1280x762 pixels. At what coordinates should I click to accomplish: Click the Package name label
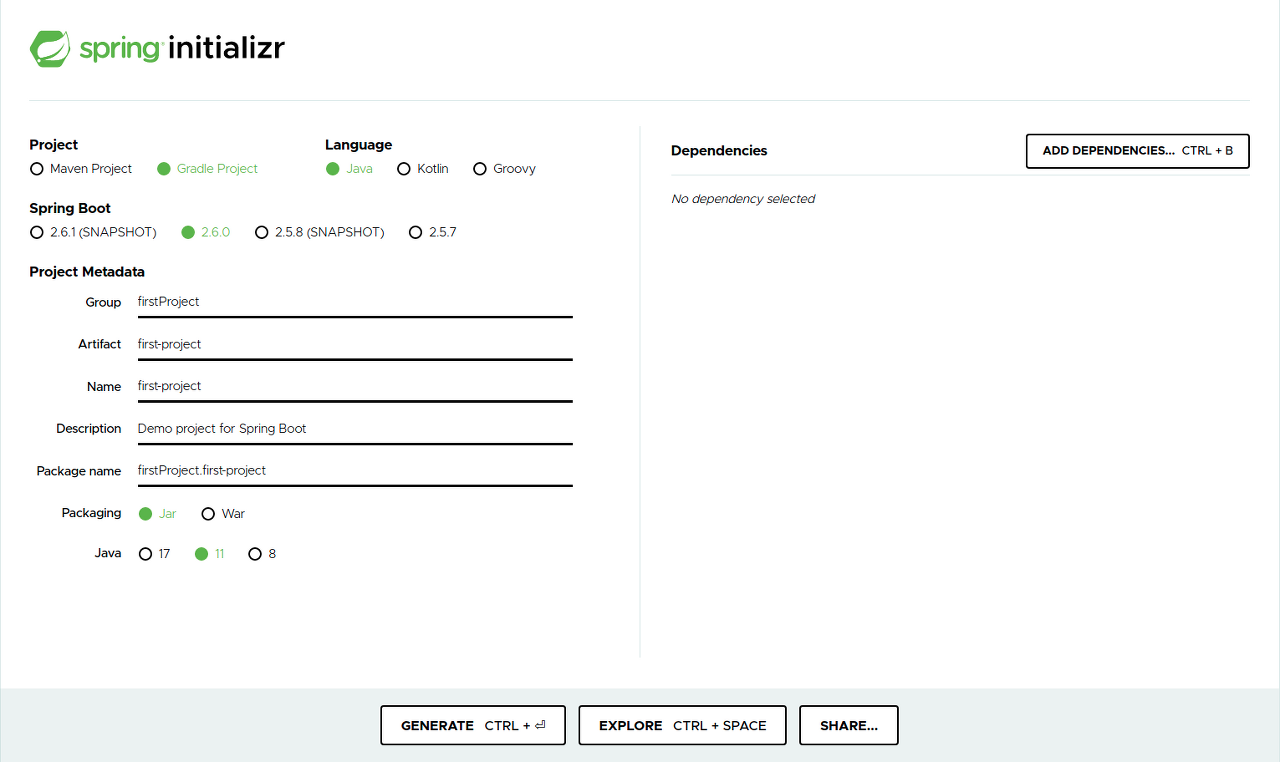pyautogui.click(x=79, y=471)
